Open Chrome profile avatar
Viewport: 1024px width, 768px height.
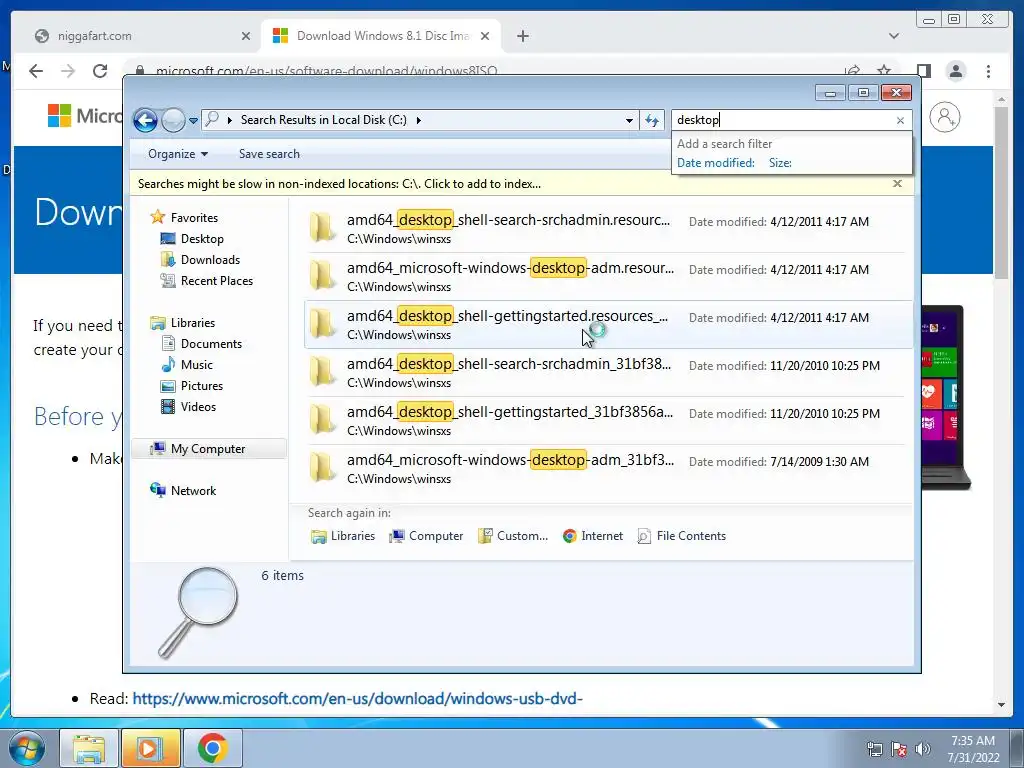pyautogui.click(x=955, y=71)
